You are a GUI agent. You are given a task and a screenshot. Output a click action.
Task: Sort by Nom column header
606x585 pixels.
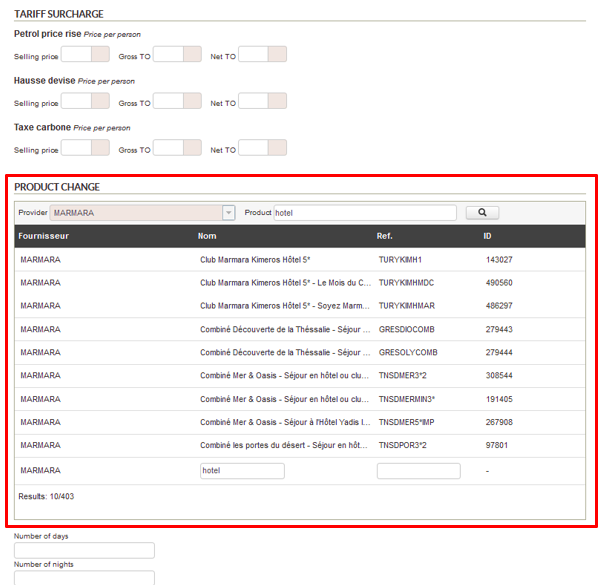pos(207,236)
